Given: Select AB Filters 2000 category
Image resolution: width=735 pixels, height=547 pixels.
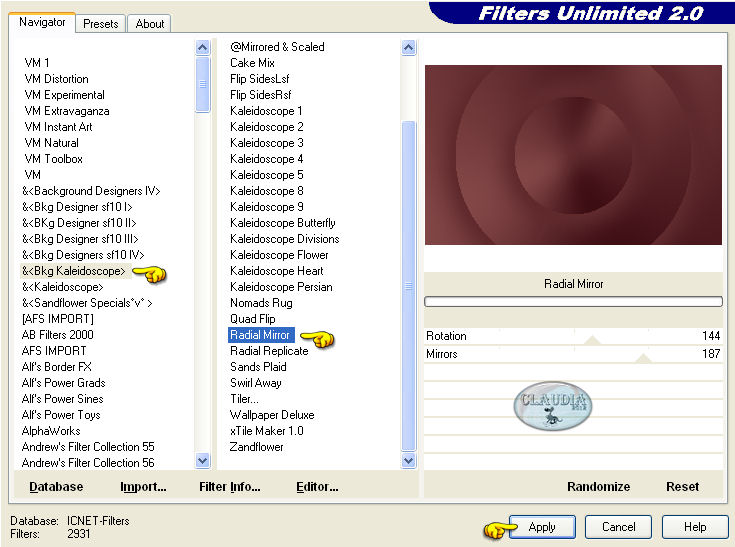Looking at the screenshot, I should click(58, 335).
